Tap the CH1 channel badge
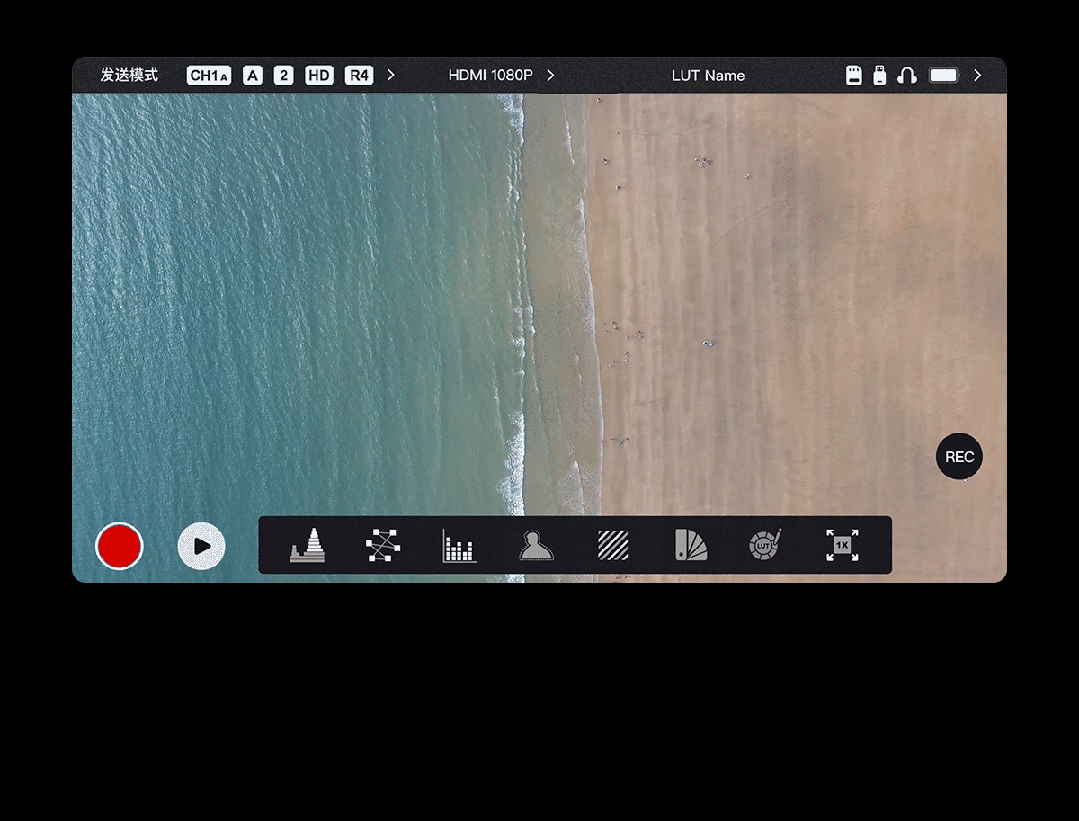 [x=208, y=75]
